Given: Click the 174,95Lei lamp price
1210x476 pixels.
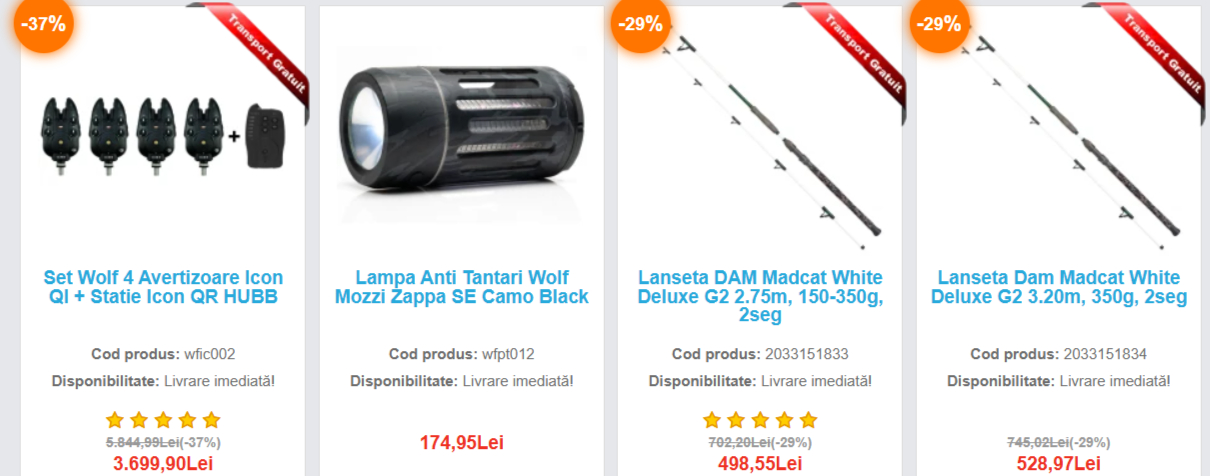Looking at the screenshot, I should click(x=462, y=442).
